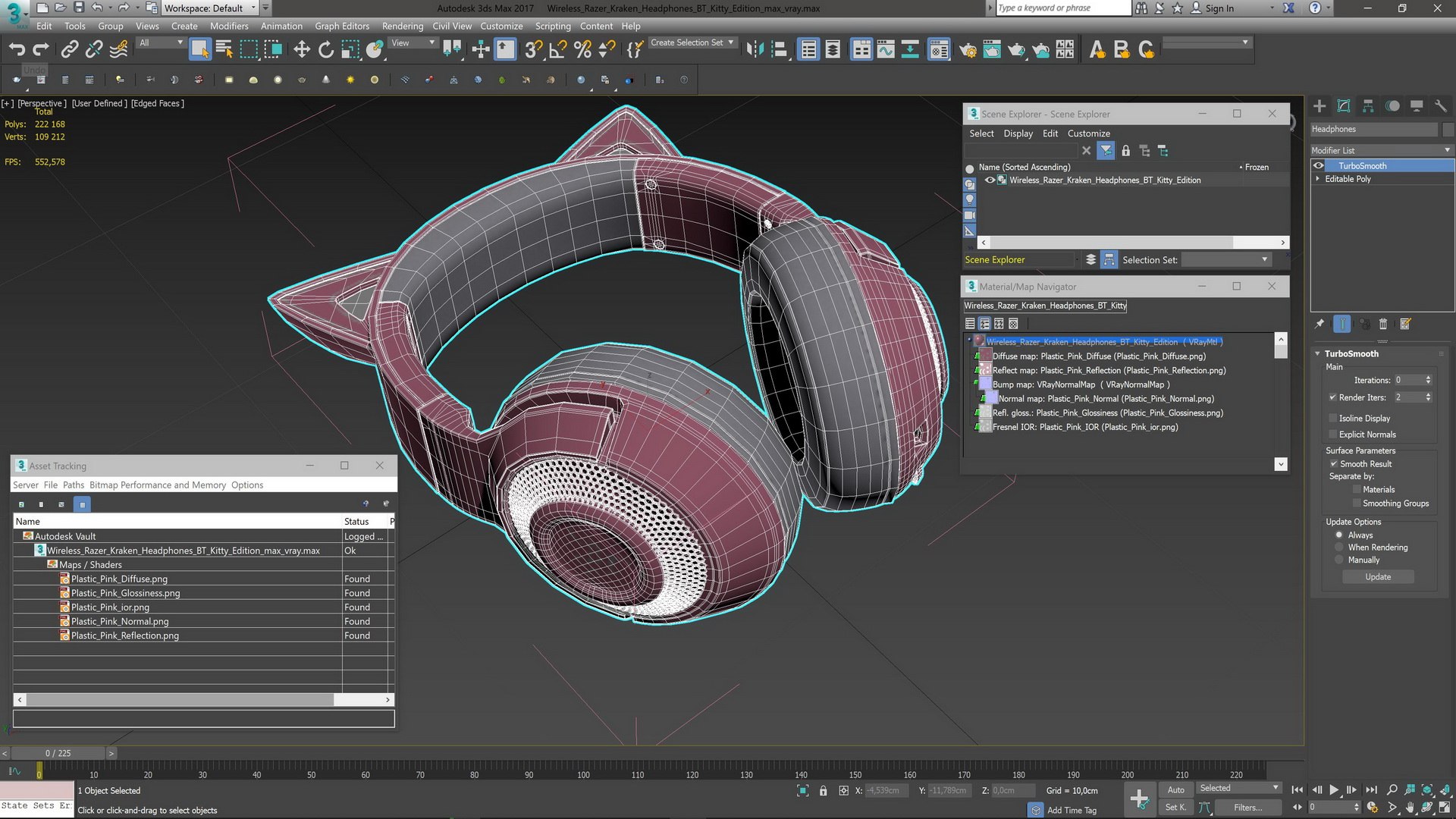Open the Selected key filter dropdown

click(x=1239, y=789)
